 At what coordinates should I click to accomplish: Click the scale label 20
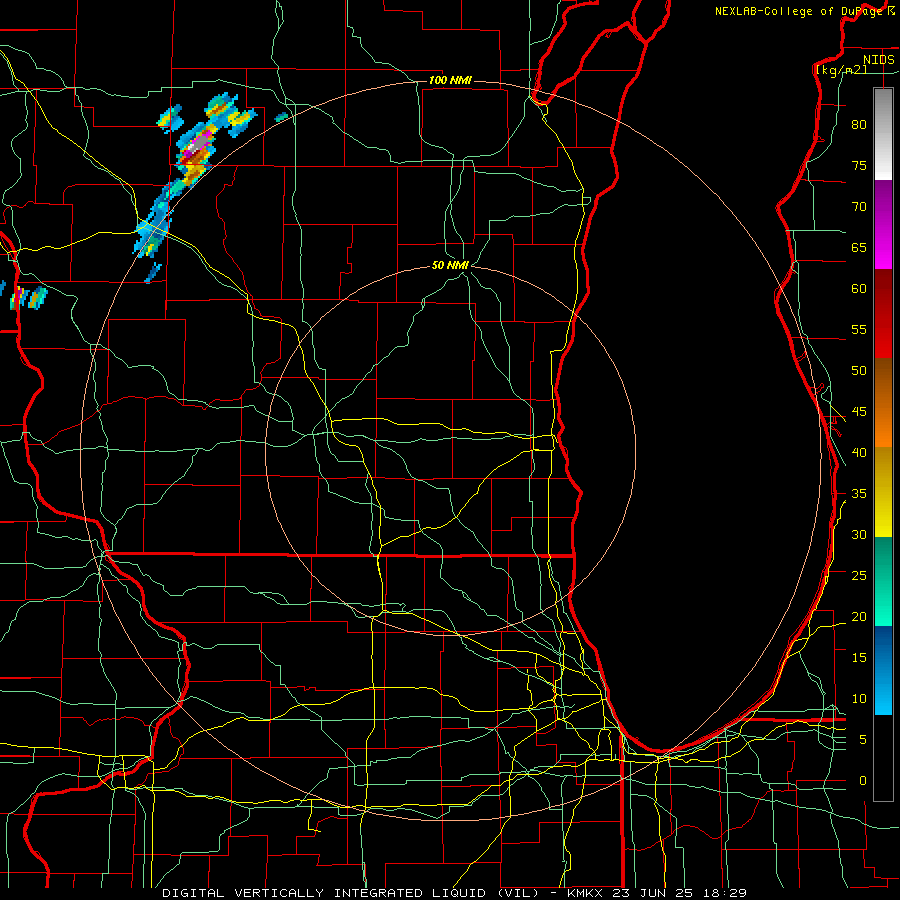(x=859, y=616)
